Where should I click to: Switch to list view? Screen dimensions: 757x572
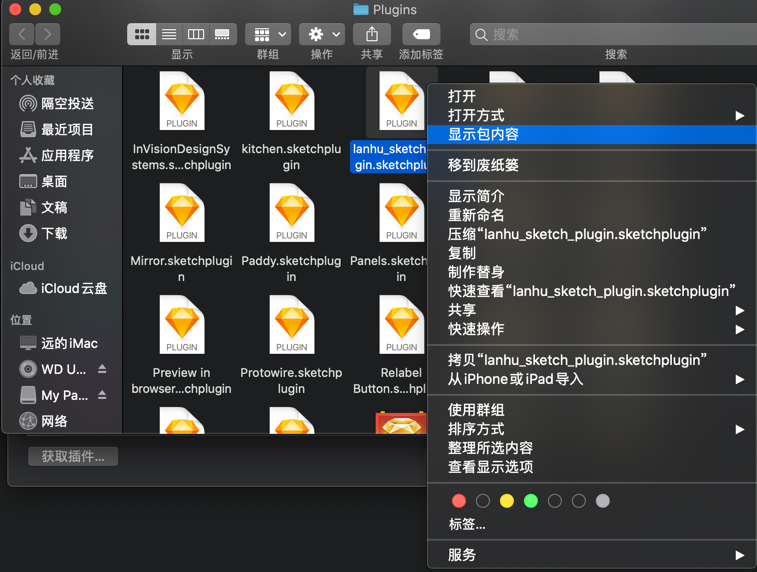(169, 34)
